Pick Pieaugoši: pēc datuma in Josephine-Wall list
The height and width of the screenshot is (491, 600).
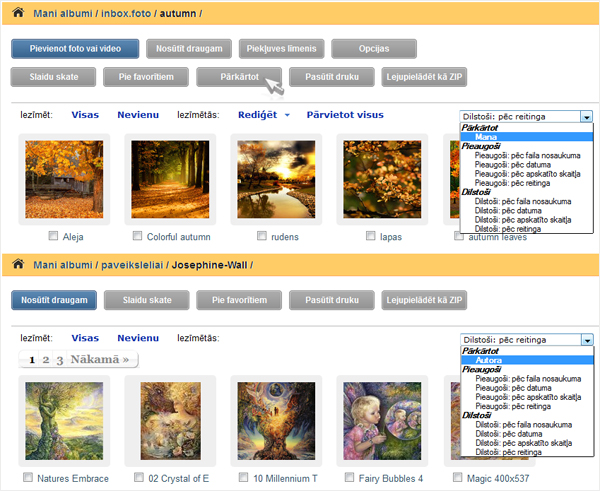pos(527,388)
